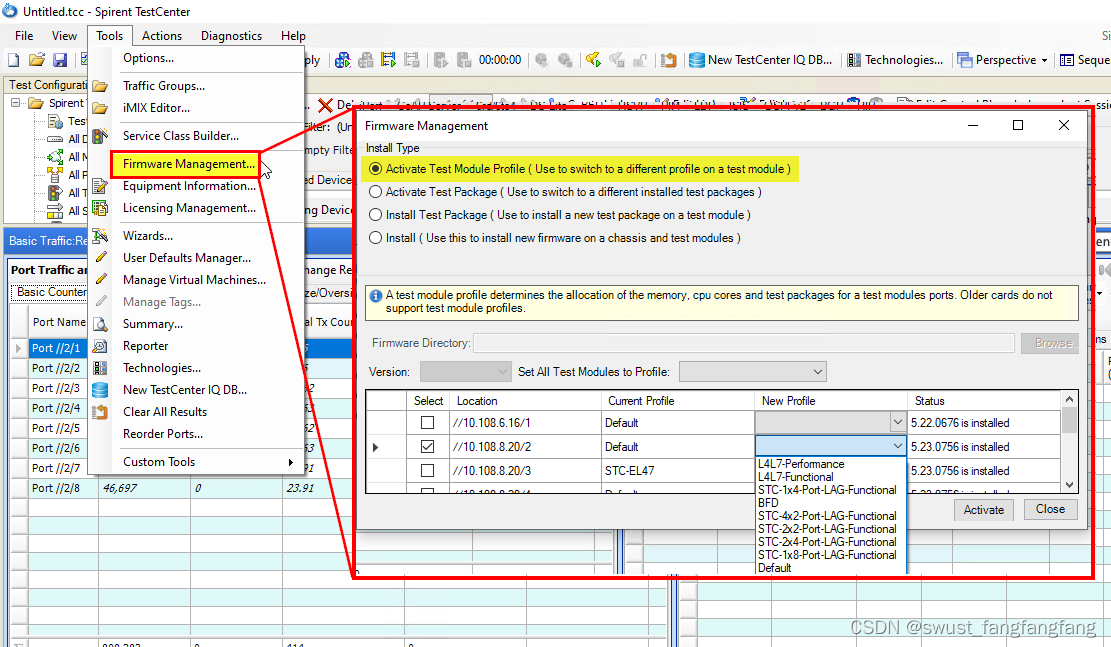This screenshot has height=647, width=1111.
Task: Select Firmware Management from Tools menu
Action: 188,164
